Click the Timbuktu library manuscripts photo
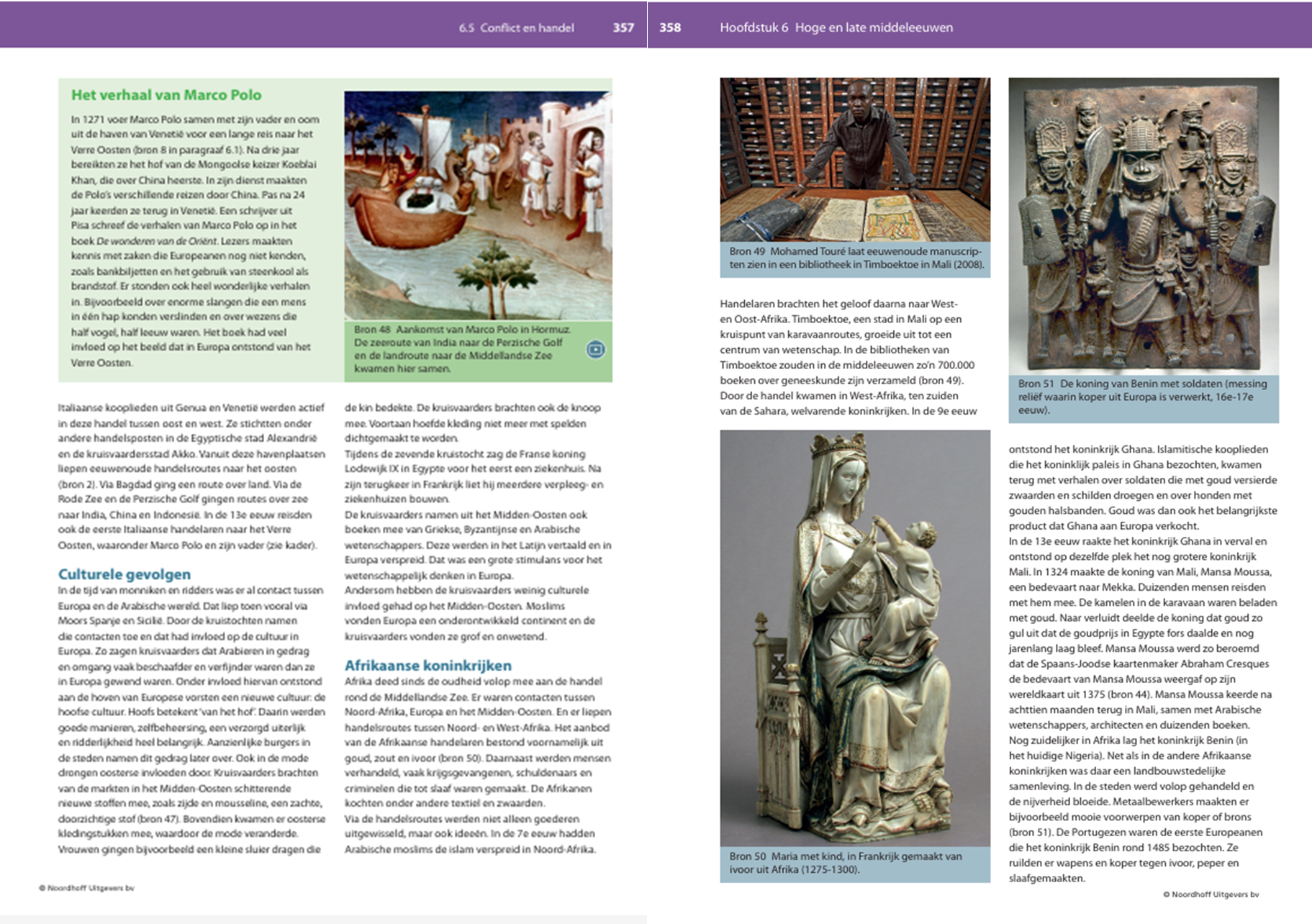The width and height of the screenshot is (1312, 924). click(x=854, y=159)
